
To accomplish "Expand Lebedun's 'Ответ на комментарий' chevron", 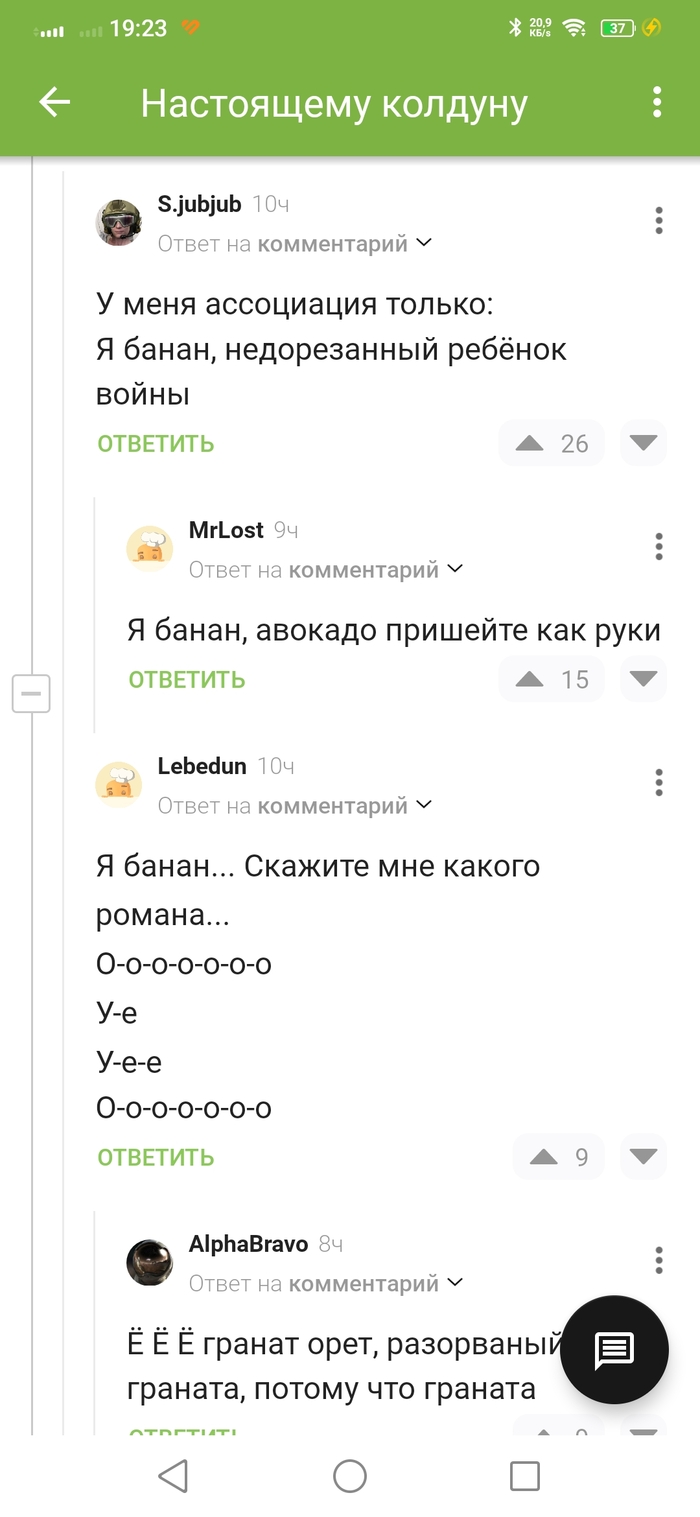I will click(424, 805).
